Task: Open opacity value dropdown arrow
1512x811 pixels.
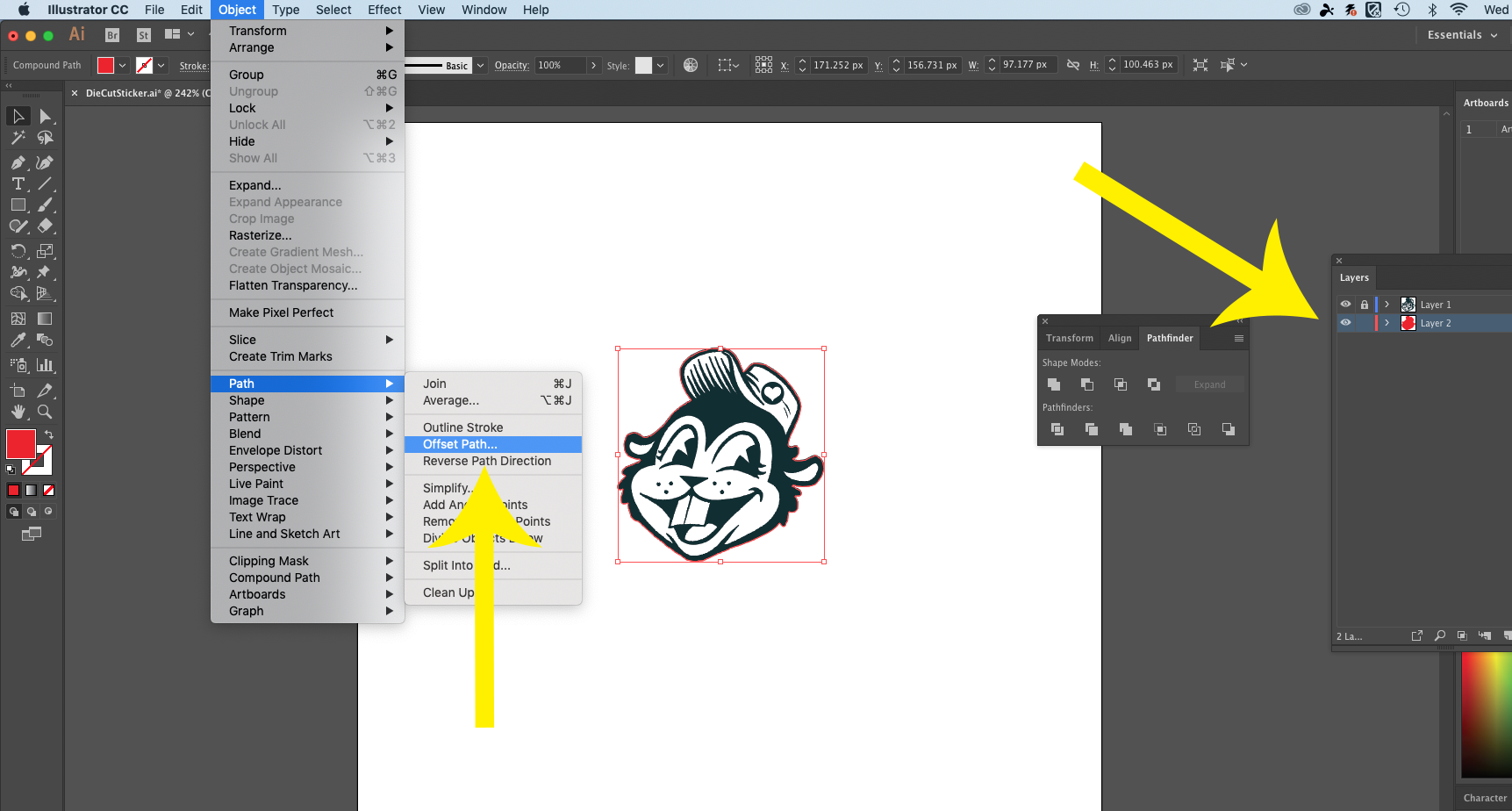Action: pyautogui.click(x=594, y=66)
